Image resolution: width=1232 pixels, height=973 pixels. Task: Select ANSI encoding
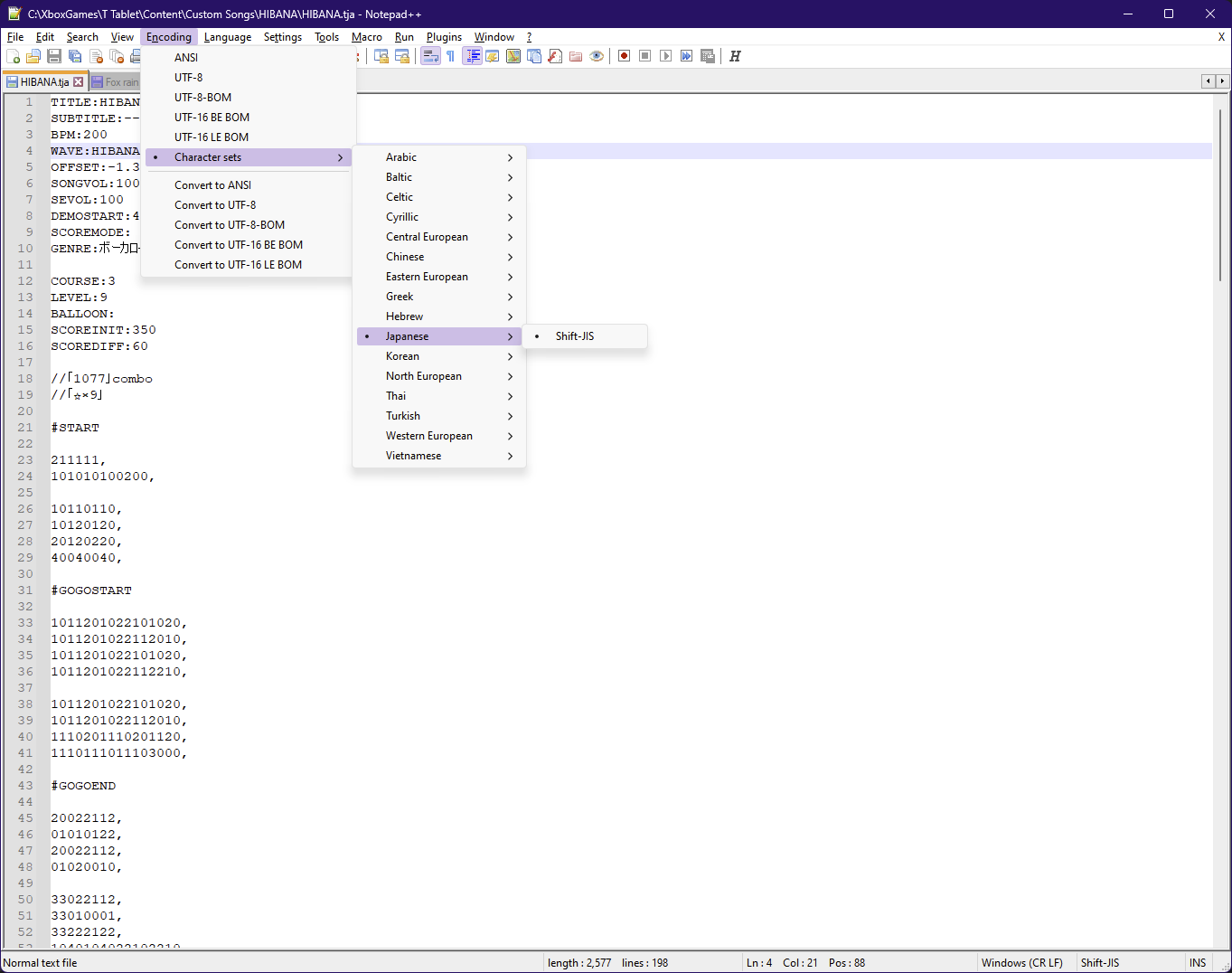pos(249,58)
